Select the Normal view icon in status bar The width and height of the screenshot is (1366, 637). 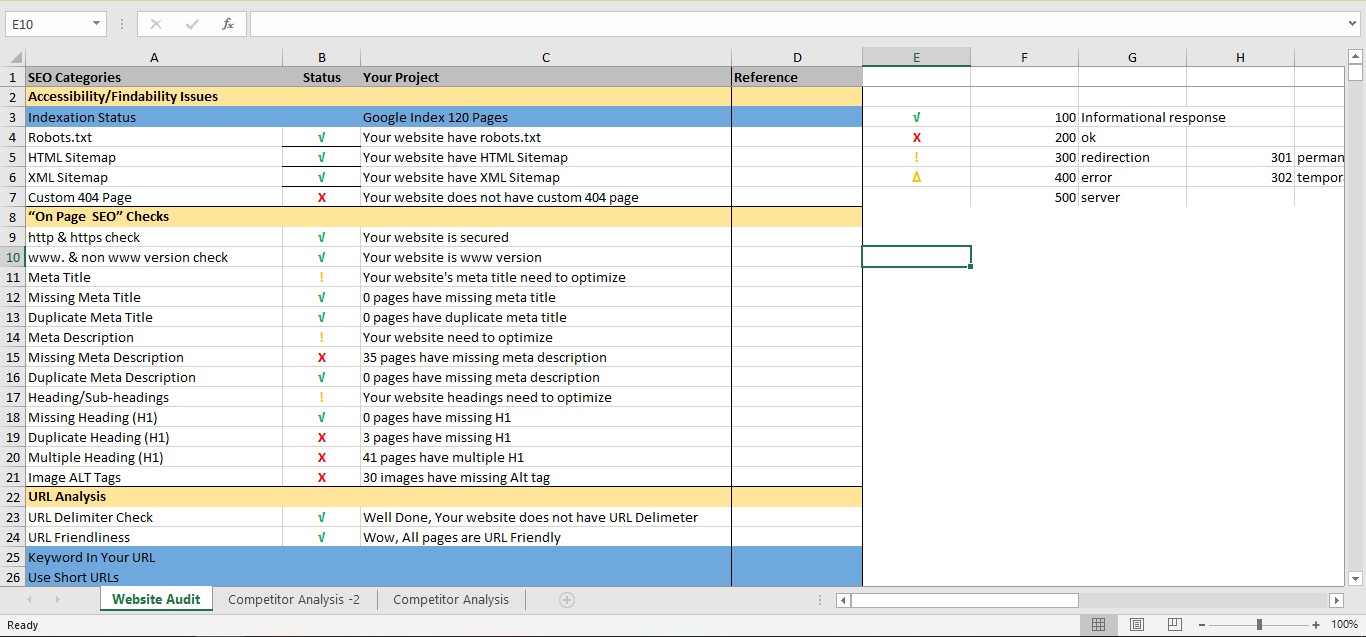1098,624
